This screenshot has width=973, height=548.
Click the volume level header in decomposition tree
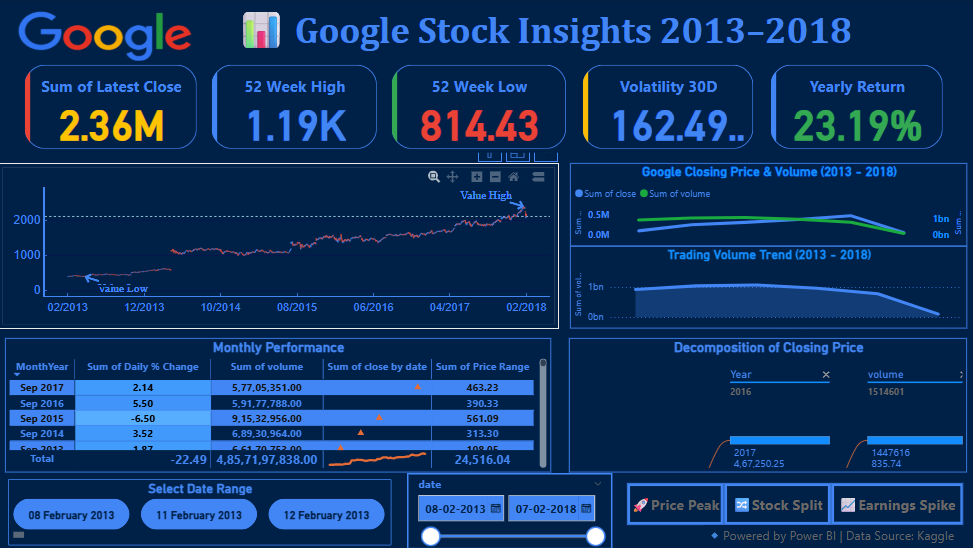point(886,374)
